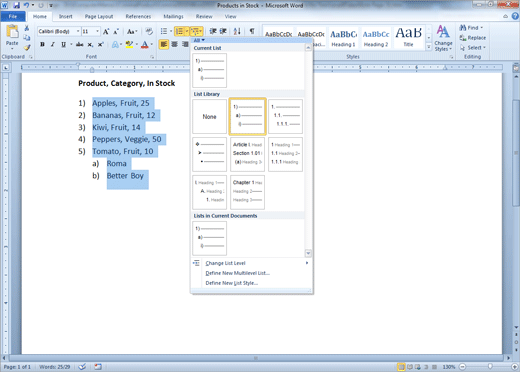Toggle Print Layout view in status bar
Image resolution: width=520 pixels, height=372 pixels.
[402, 367]
